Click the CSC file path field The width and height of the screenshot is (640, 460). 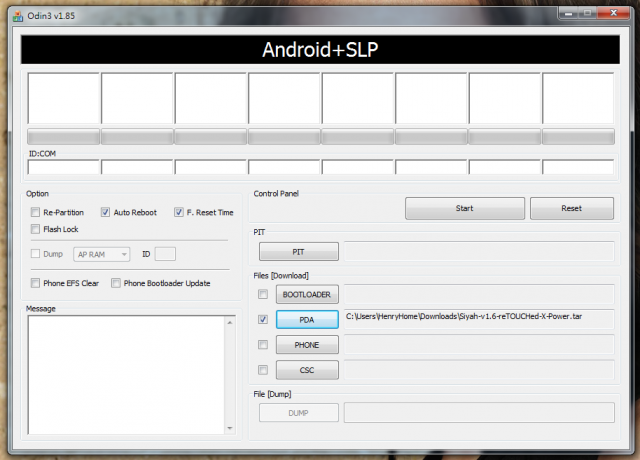pyautogui.click(x=479, y=369)
